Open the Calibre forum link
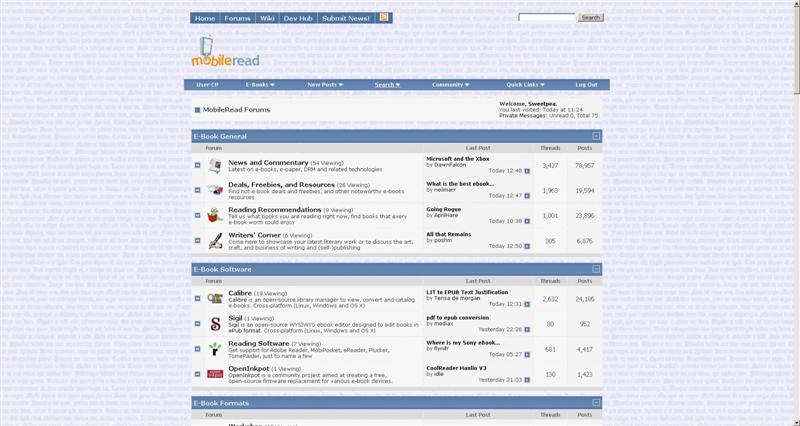Viewport: 800px width, 426px height. pyautogui.click(x=240, y=293)
